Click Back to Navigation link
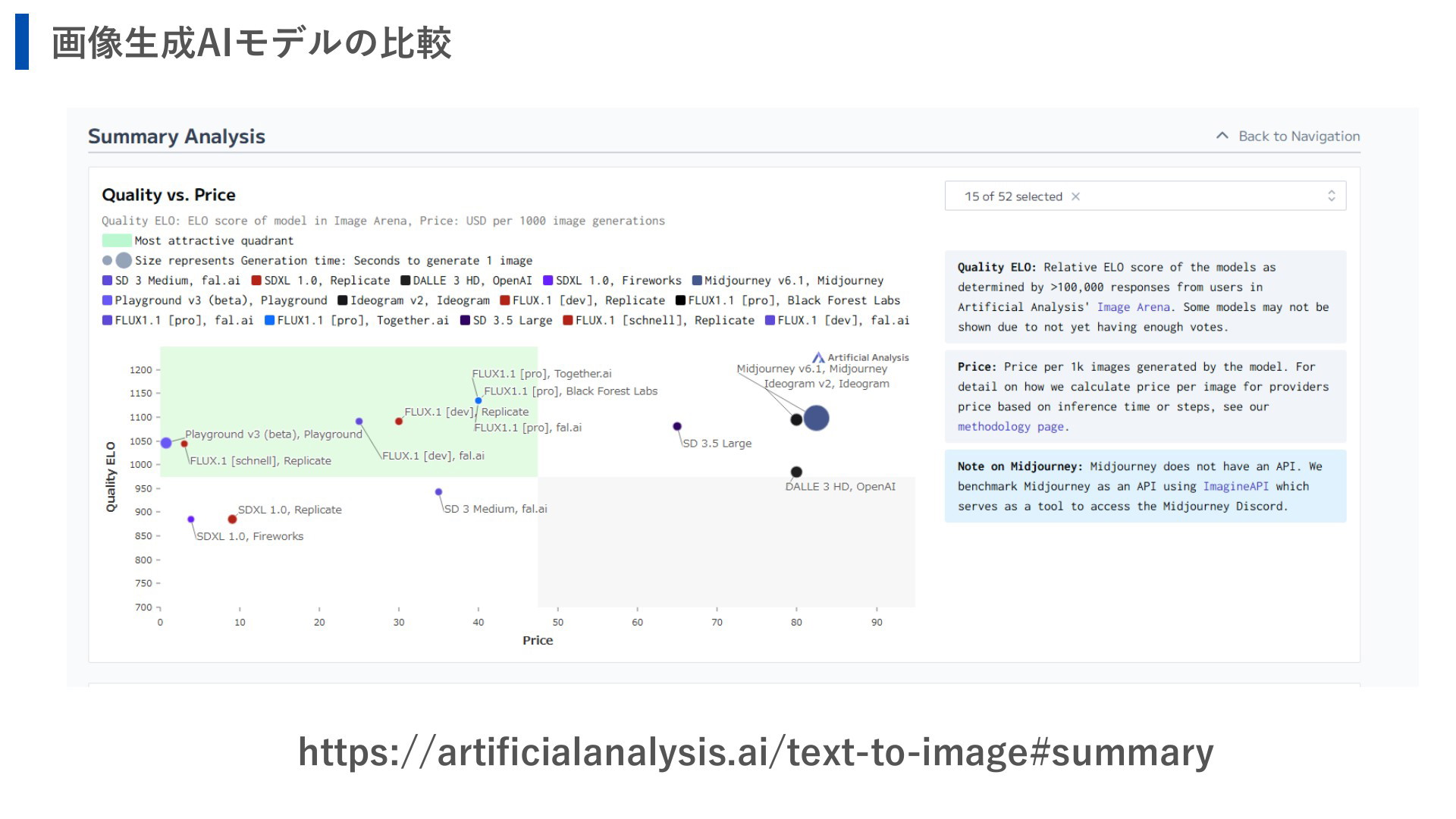Viewport: 1456px width, 819px height. point(1298,136)
